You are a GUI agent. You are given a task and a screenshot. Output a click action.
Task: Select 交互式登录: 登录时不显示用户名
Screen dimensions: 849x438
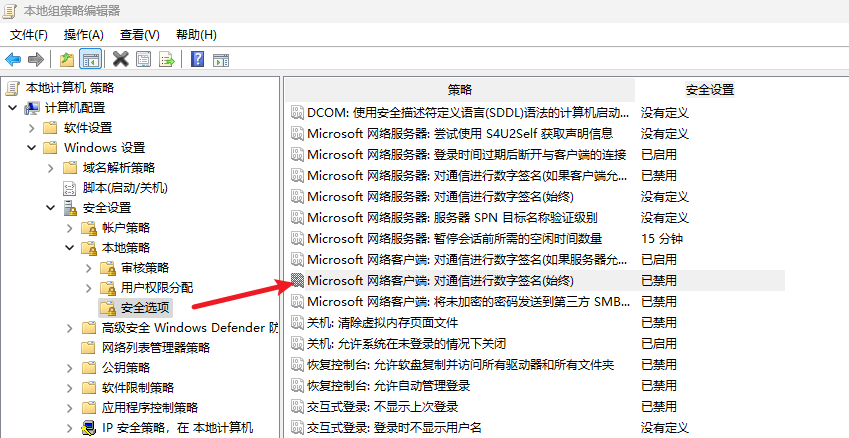coord(394,428)
